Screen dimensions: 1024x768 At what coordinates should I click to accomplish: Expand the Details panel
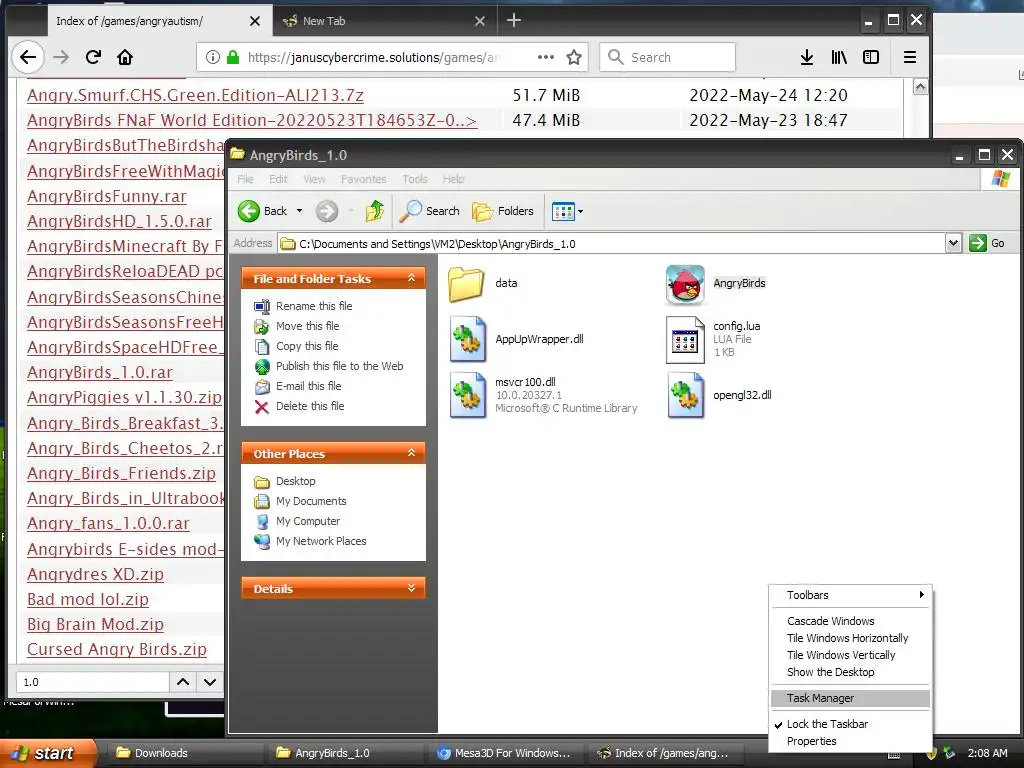tap(411, 588)
